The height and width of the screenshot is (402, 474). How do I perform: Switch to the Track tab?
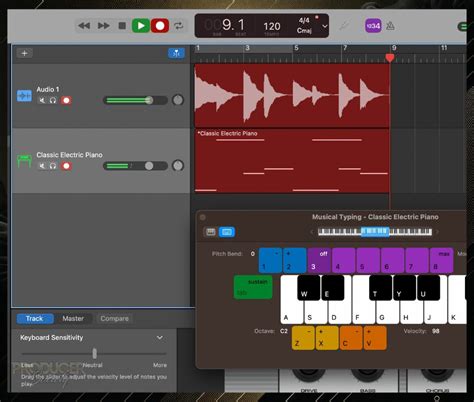click(35, 319)
